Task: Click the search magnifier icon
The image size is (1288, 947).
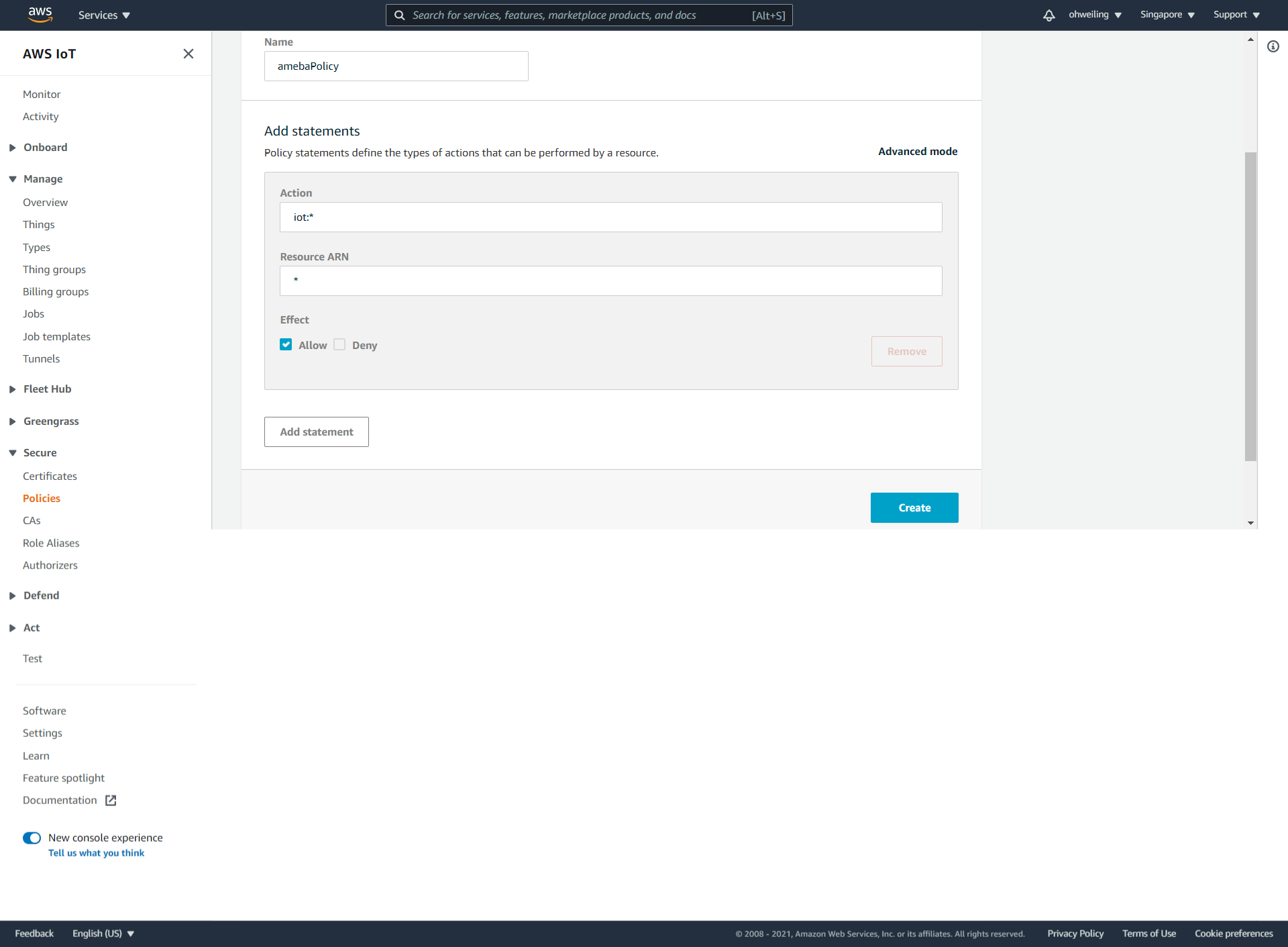Action: pos(400,15)
